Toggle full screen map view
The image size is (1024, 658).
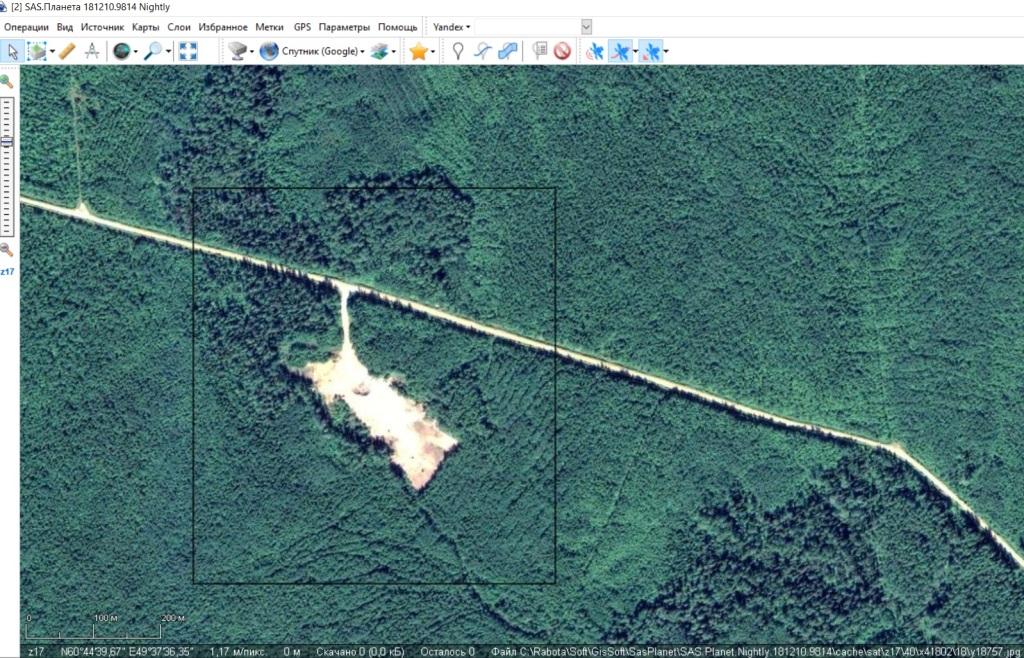[189, 51]
